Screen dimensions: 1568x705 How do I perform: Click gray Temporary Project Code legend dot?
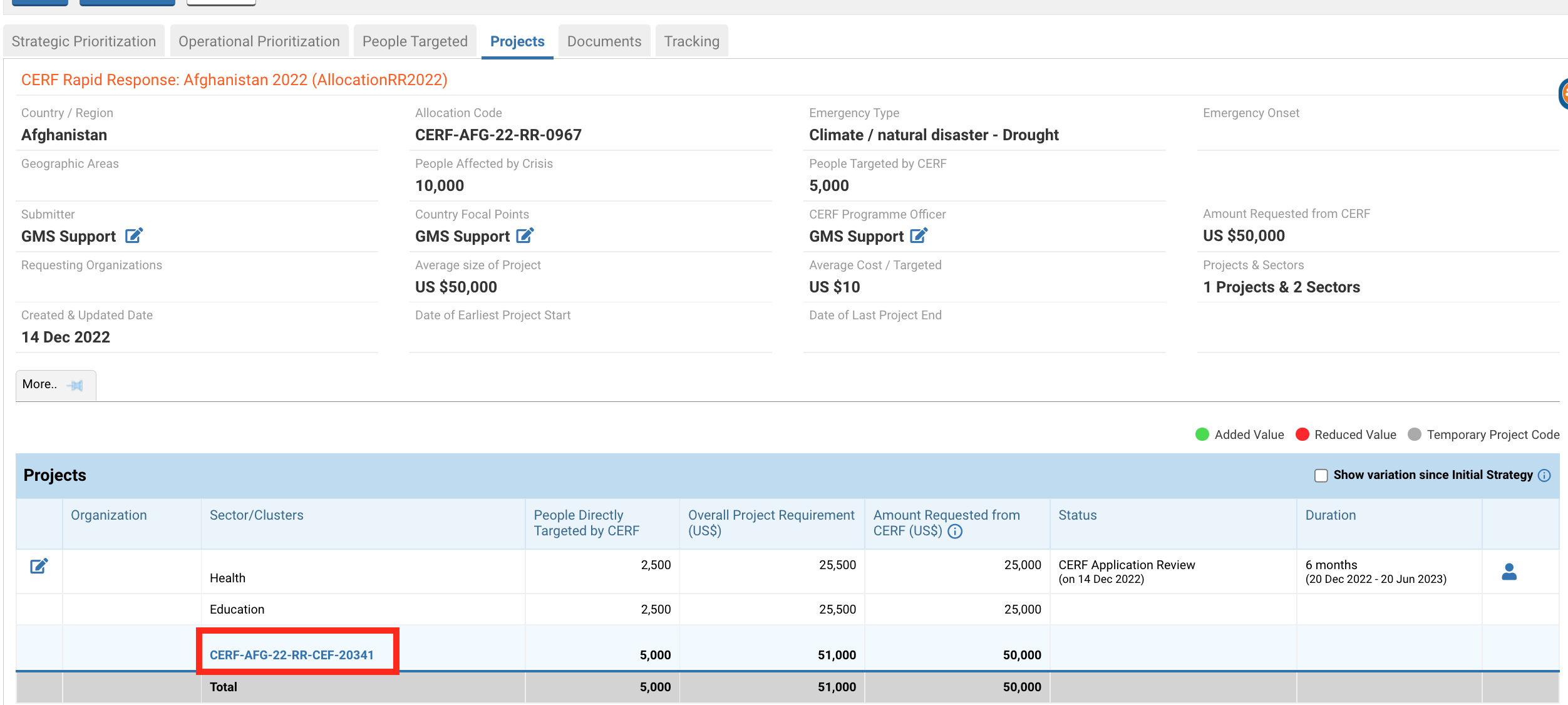[x=1414, y=435]
